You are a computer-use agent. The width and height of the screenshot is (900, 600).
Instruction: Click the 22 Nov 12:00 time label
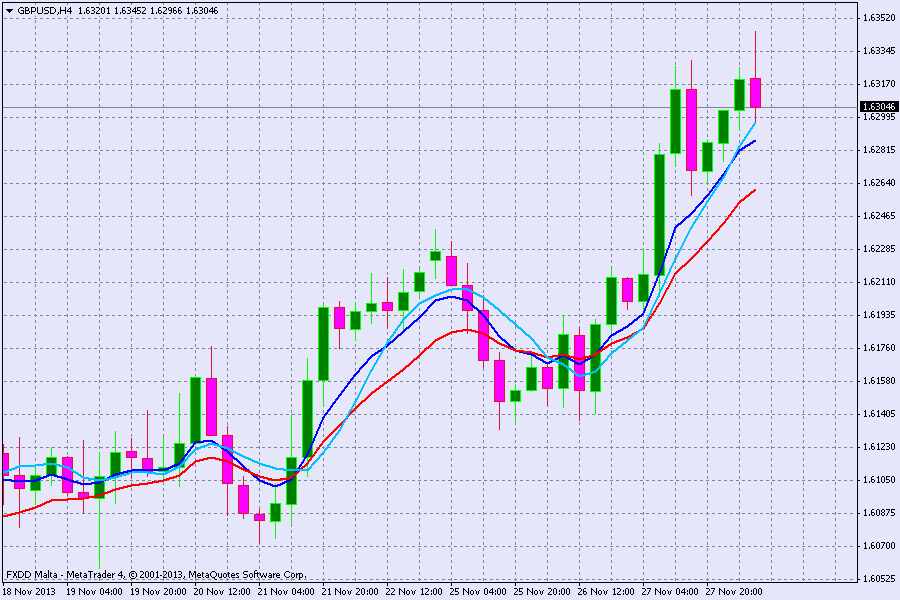(x=415, y=591)
